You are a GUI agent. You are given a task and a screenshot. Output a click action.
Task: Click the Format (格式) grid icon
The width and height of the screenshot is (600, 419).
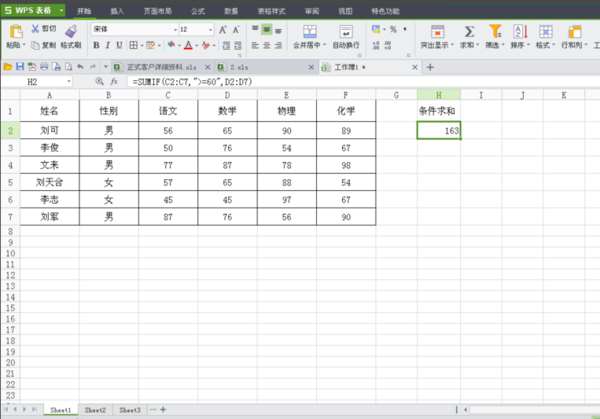point(545,31)
